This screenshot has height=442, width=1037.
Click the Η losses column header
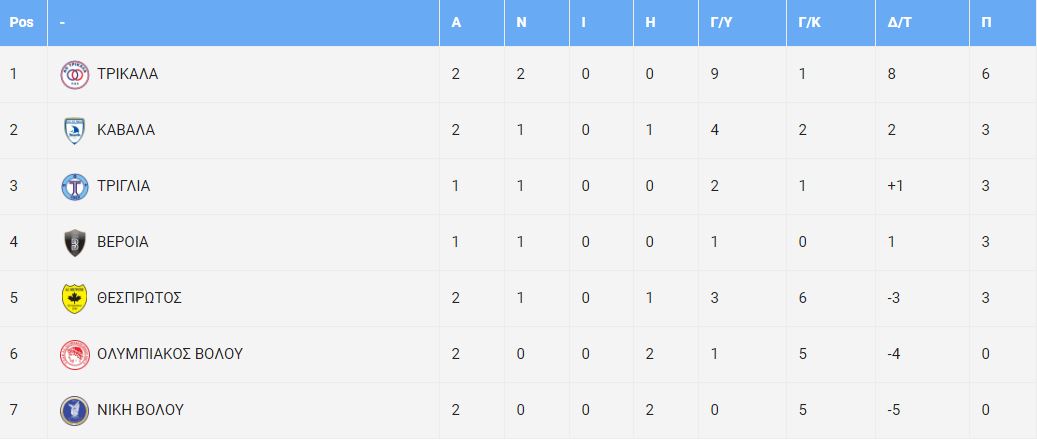(x=650, y=22)
